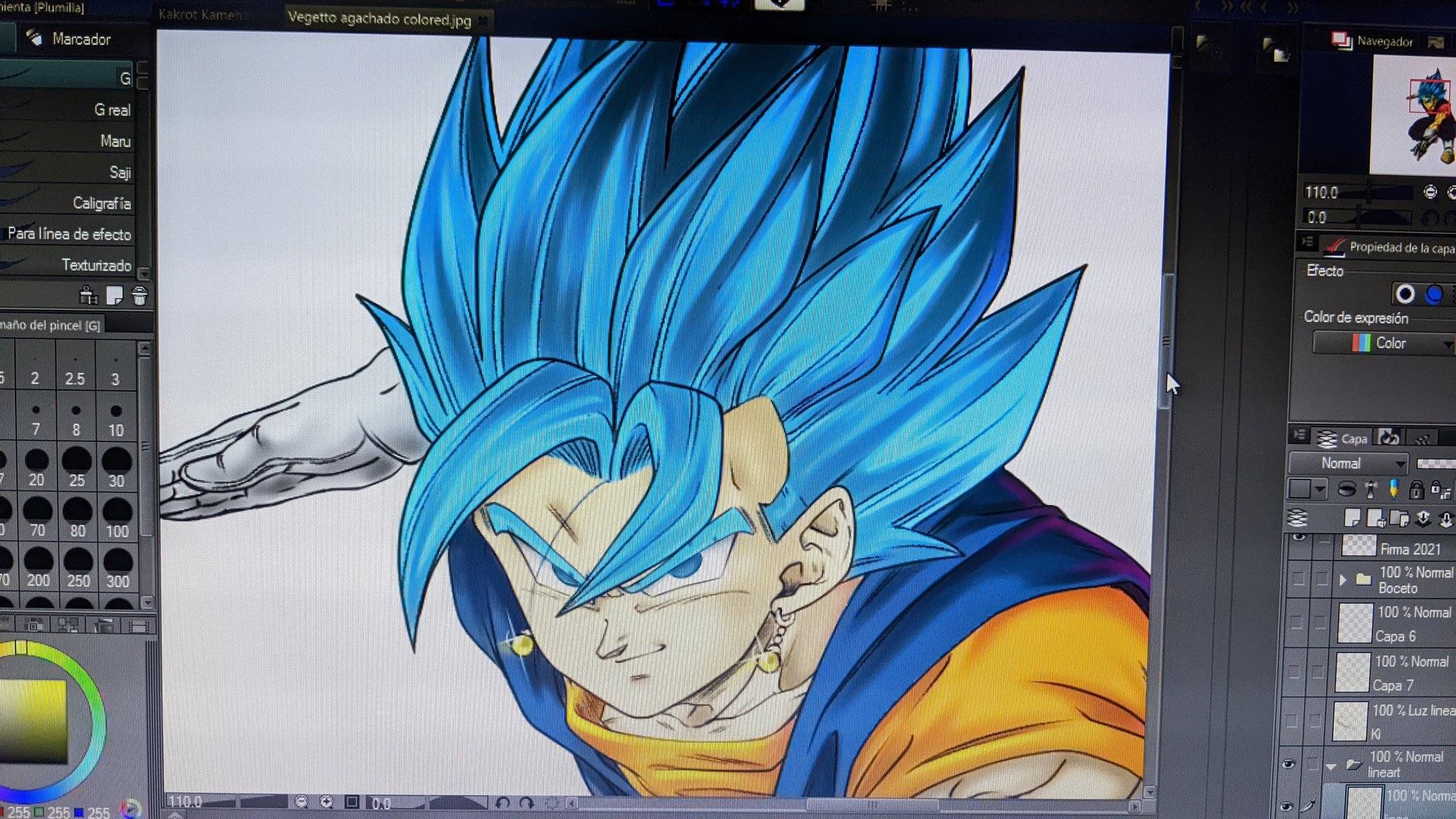Screen dimensions: 1456x819
Task: Click the rotate left icon below canvas
Action: click(503, 803)
